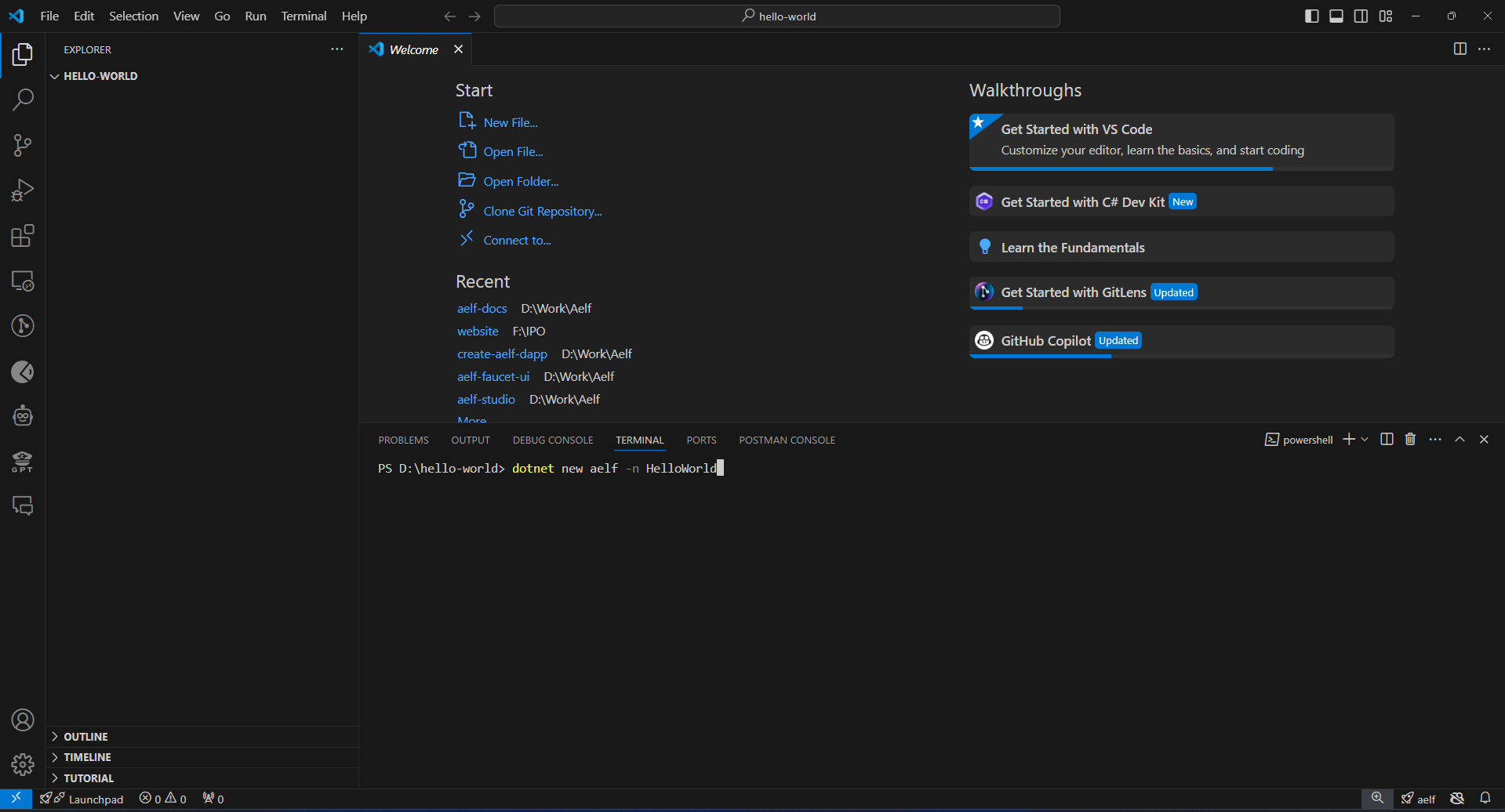Open Remote Explorer in activity bar
Image resolution: width=1505 pixels, height=812 pixels.
[x=23, y=281]
